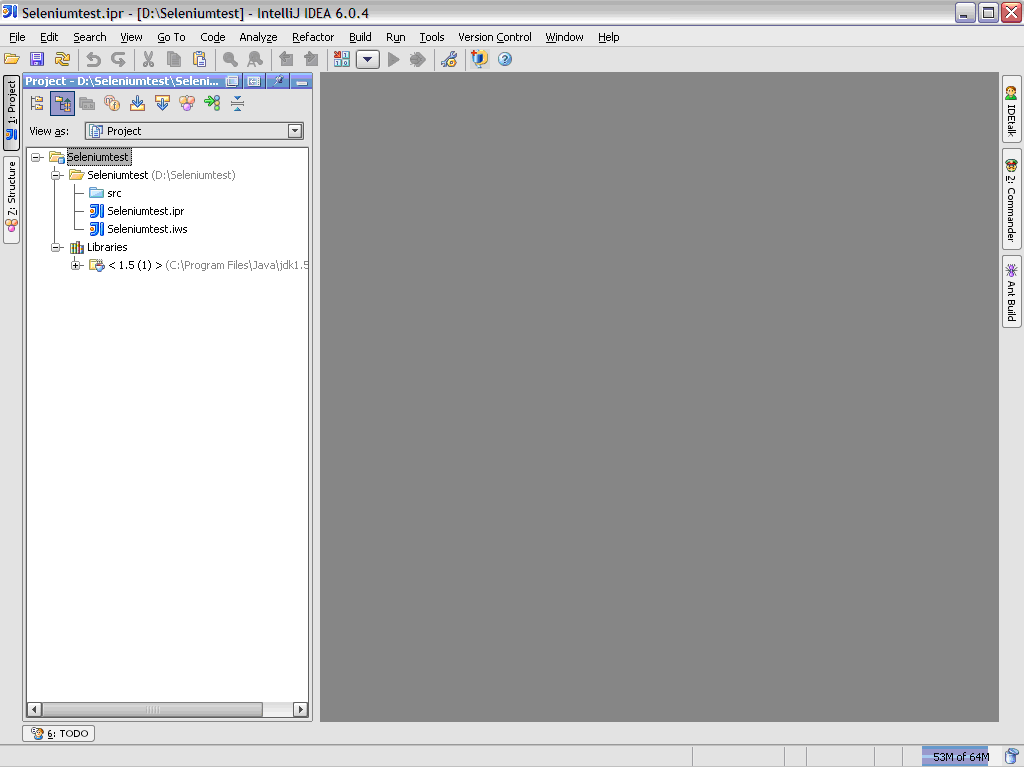Viewport: 1024px width, 768px height.
Task: Click the Paste clipboard icon
Action: point(199,59)
